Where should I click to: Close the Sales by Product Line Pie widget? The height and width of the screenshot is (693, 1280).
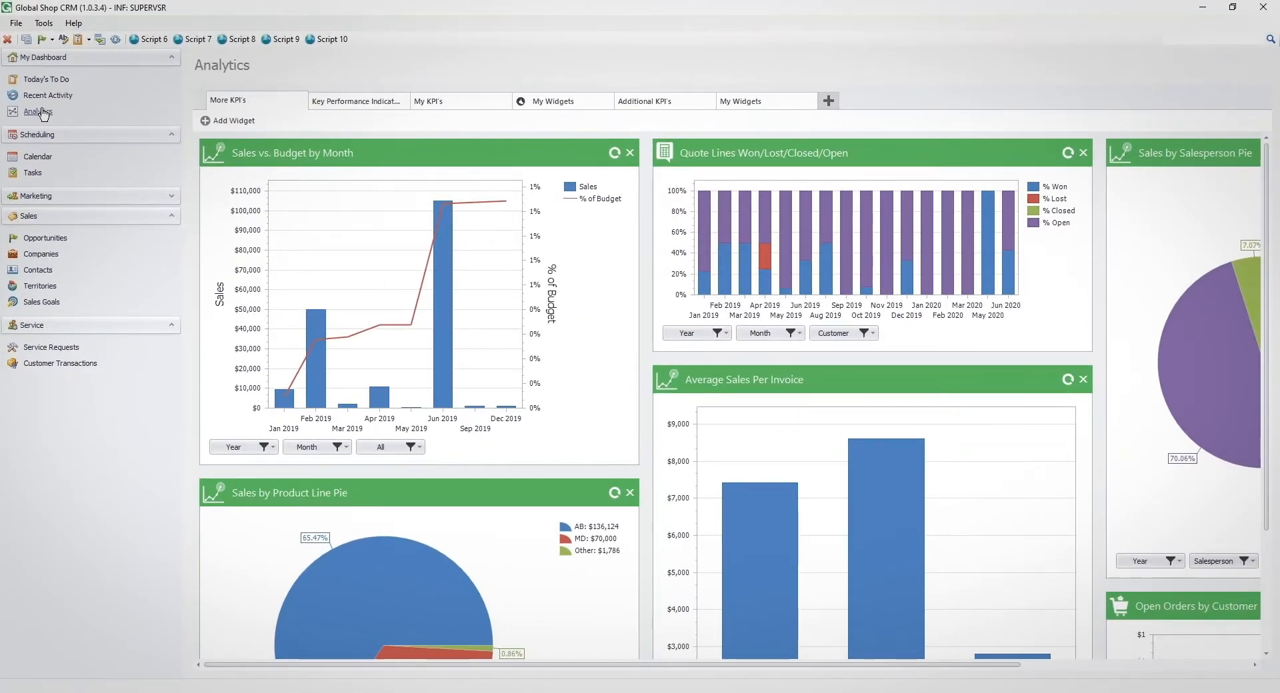click(630, 493)
